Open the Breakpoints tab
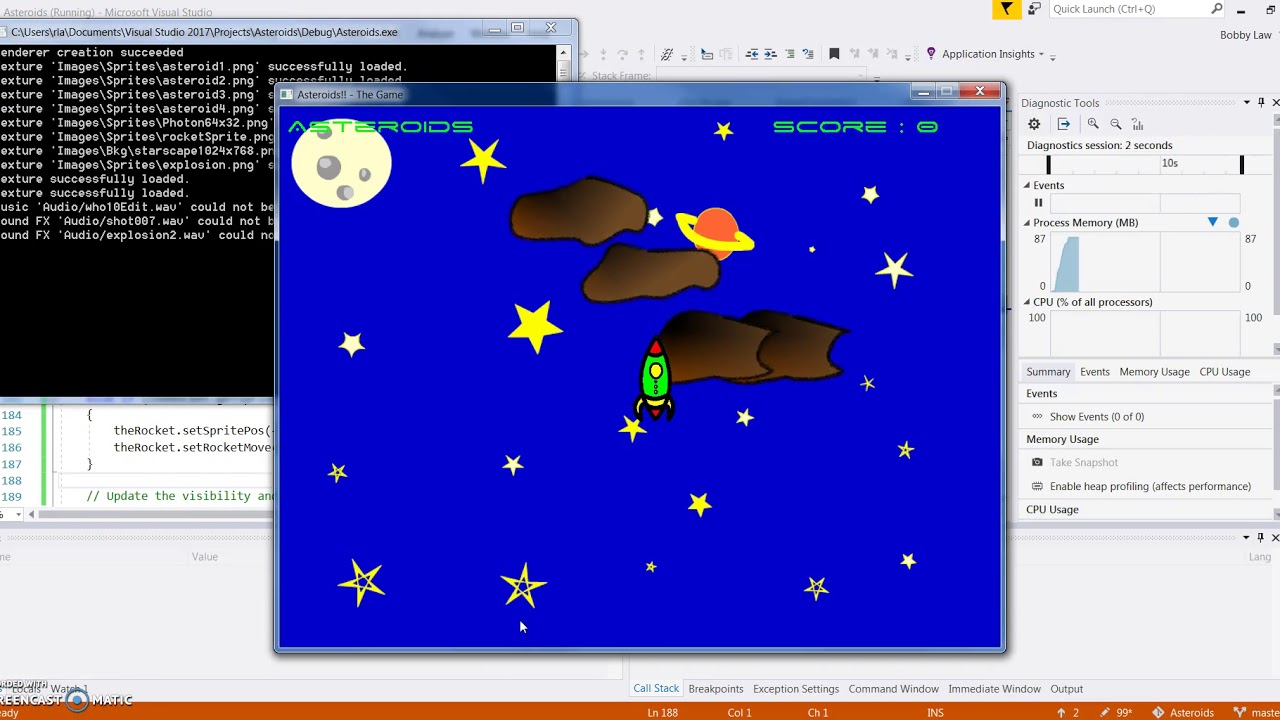The width and height of the screenshot is (1280, 720). point(716,688)
